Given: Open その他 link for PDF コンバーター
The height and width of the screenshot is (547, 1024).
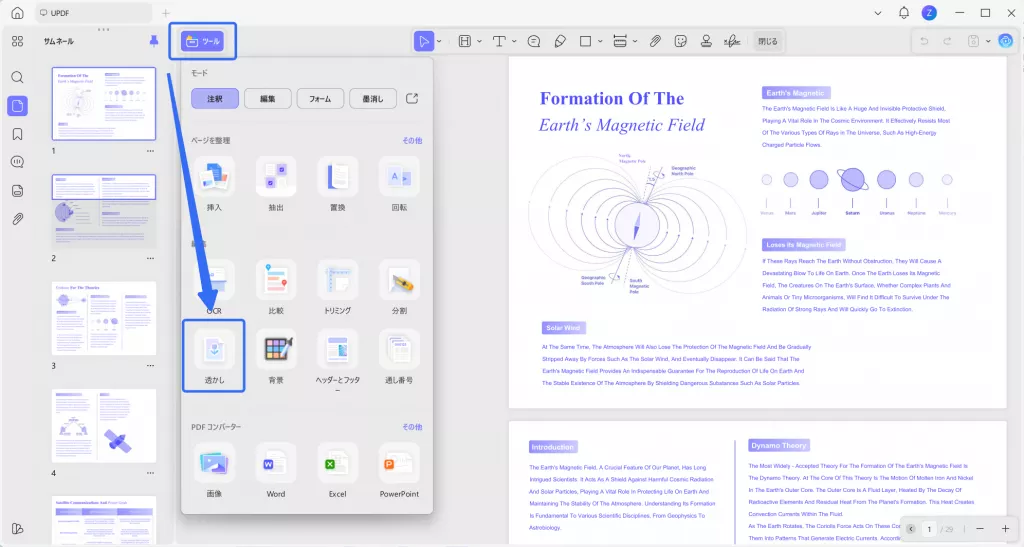Looking at the screenshot, I should point(412,427).
